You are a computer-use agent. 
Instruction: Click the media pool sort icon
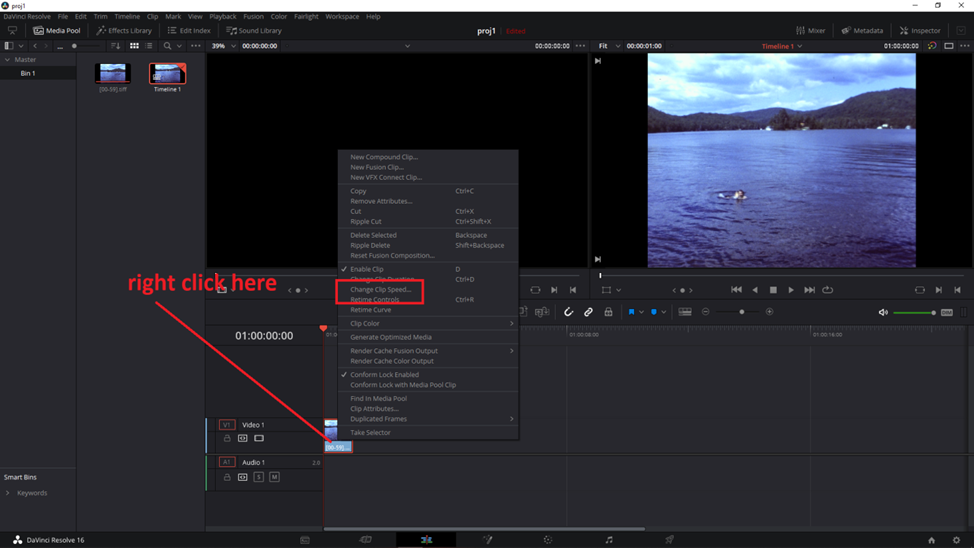pyautogui.click(x=116, y=46)
